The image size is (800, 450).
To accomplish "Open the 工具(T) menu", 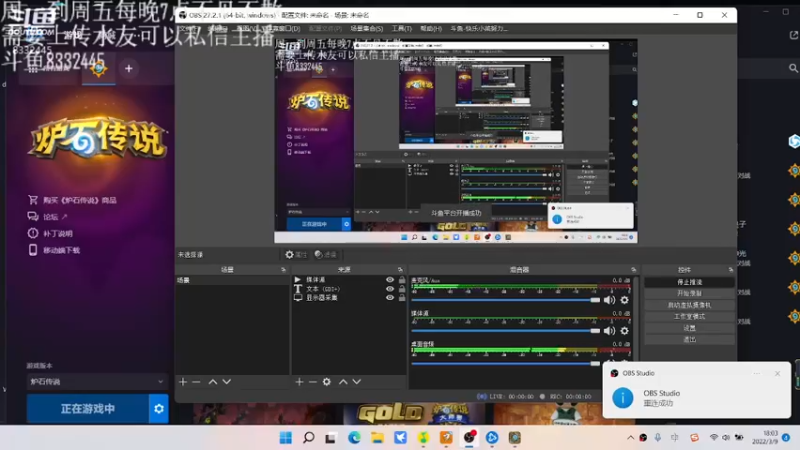I will [x=402, y=29].
